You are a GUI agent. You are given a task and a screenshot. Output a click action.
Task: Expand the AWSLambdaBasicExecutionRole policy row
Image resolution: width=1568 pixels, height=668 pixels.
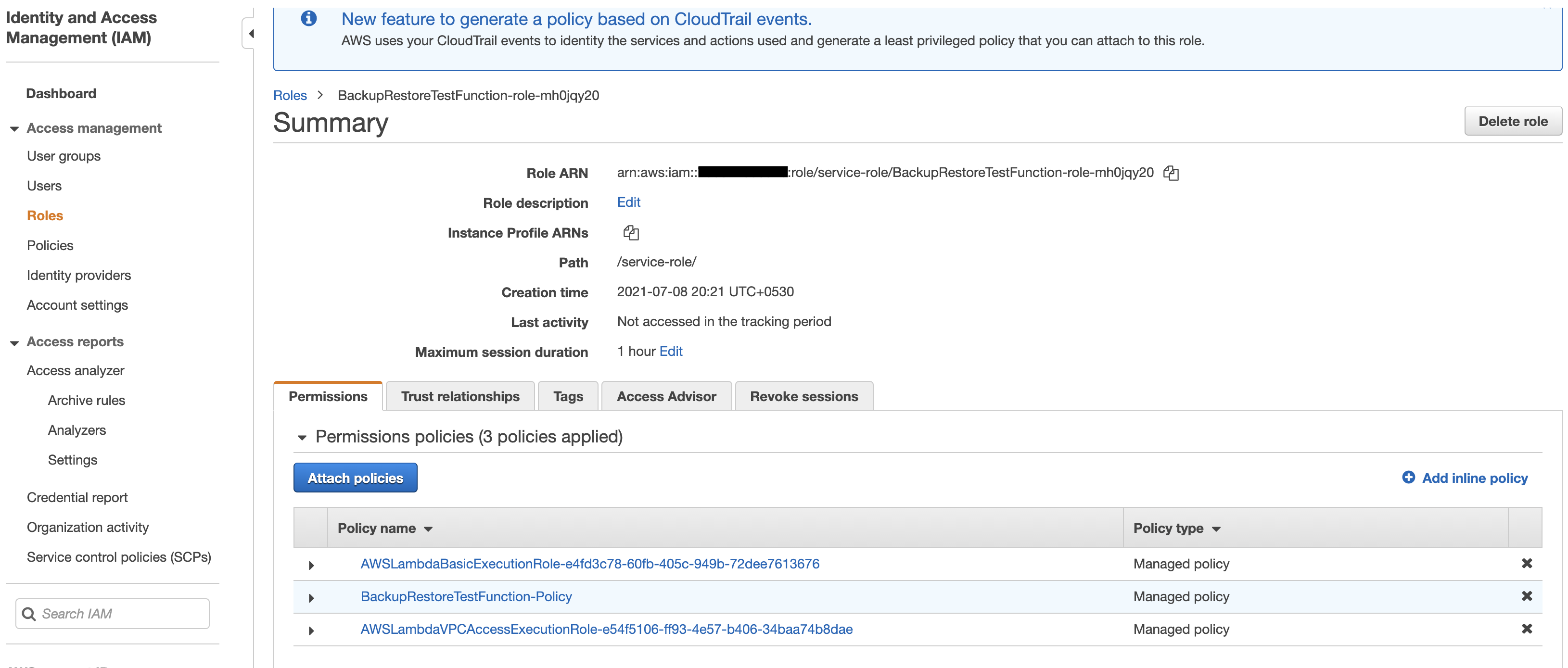311,565
